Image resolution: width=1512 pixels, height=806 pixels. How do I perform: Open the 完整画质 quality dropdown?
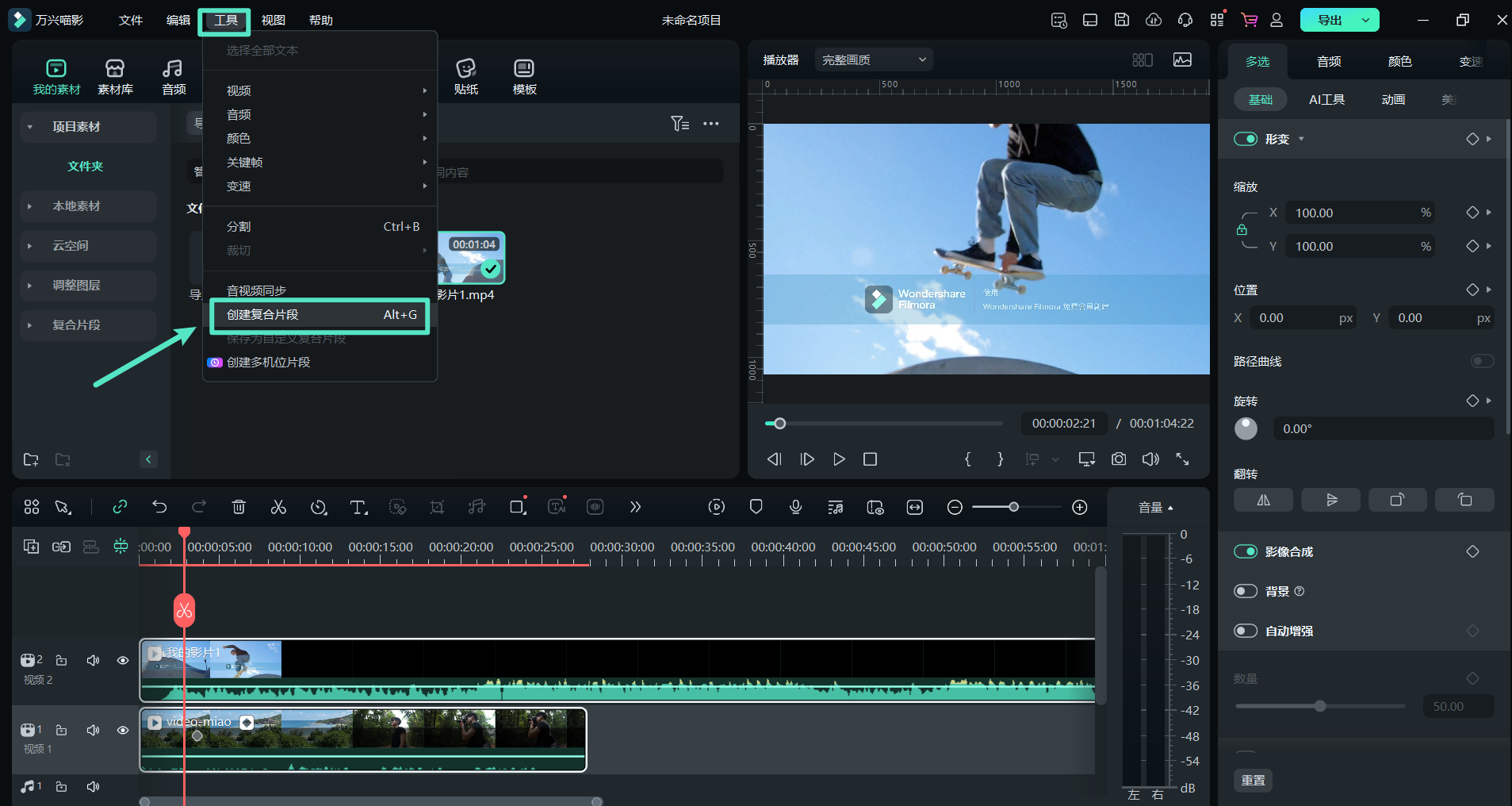(x=873, y=59)
